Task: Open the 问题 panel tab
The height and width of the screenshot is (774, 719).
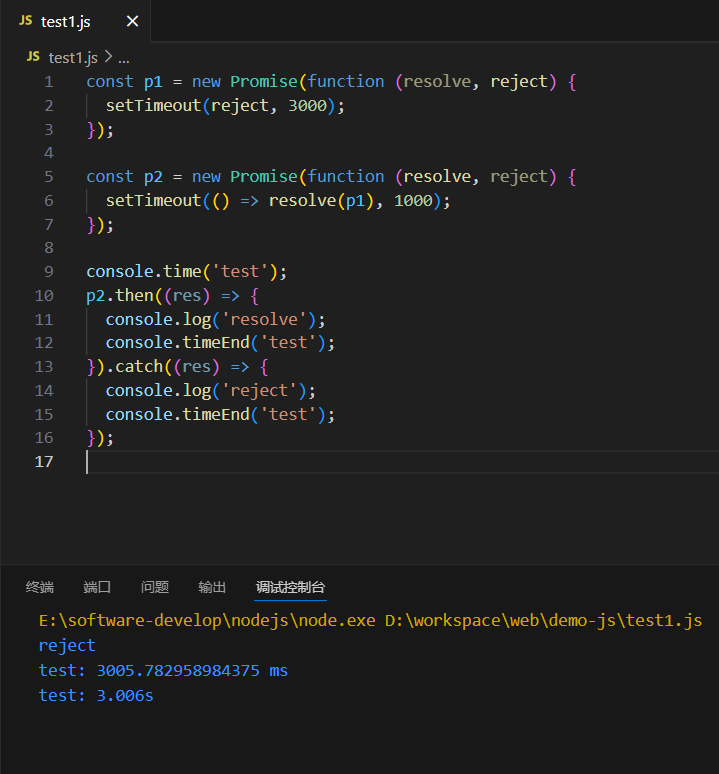Action: click(x=155, y=587)
